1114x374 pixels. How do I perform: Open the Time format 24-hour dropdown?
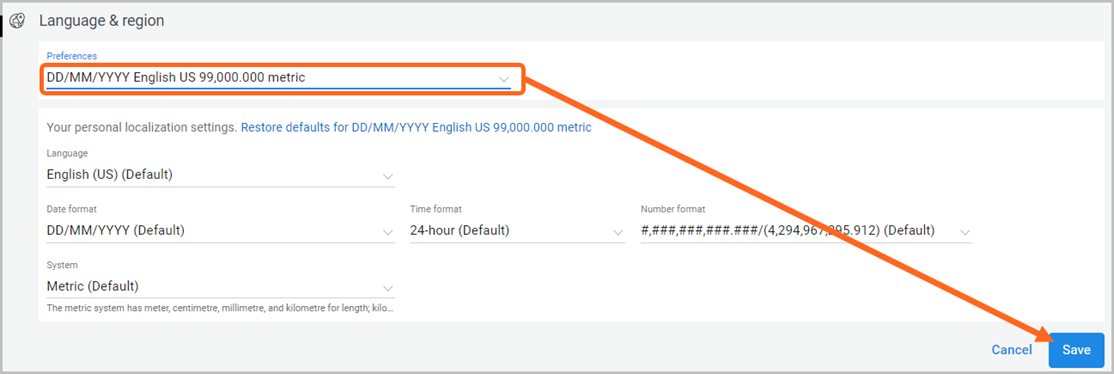[517, 231]
